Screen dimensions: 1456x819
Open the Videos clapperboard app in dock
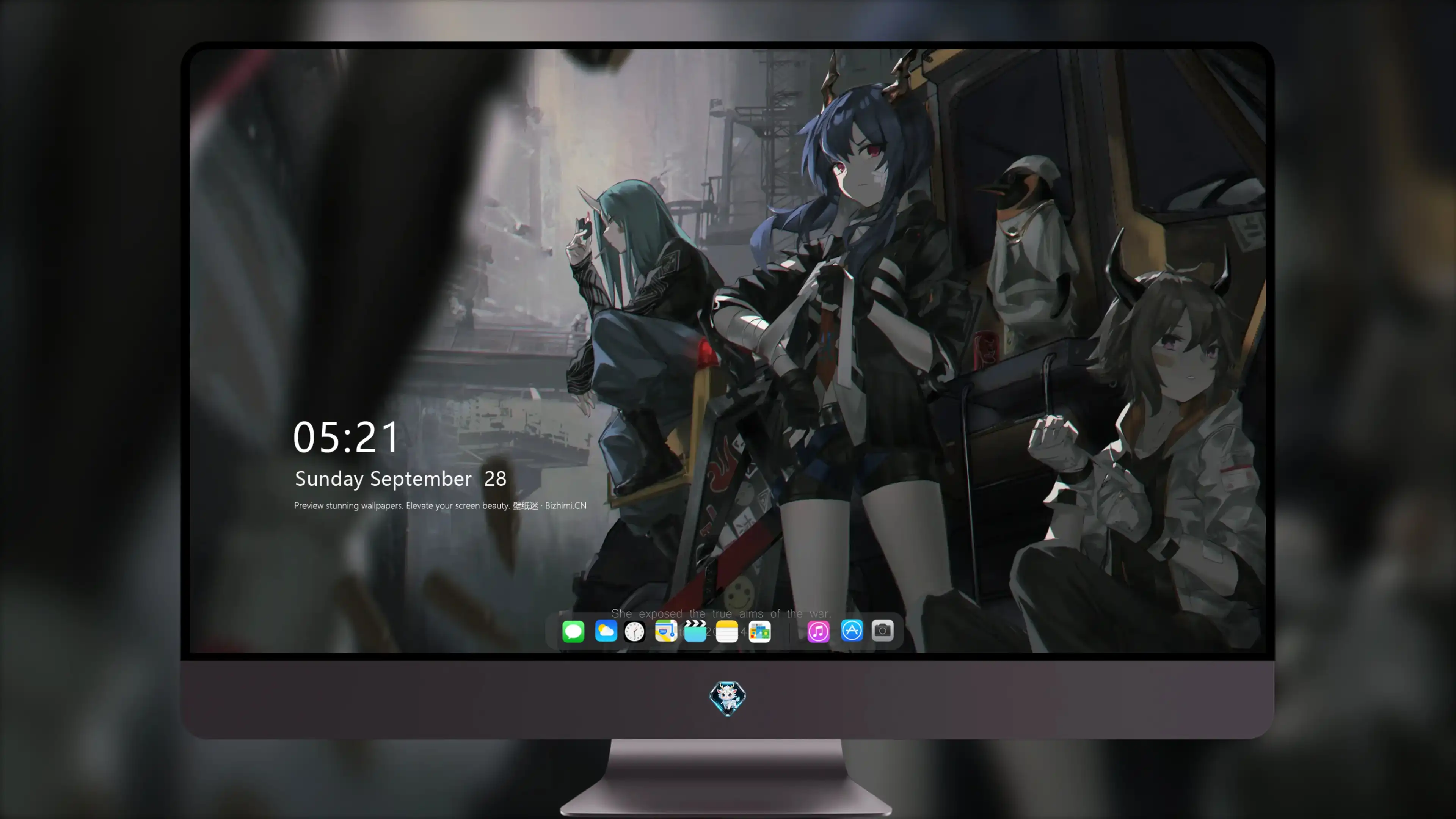tap(695, 631)
